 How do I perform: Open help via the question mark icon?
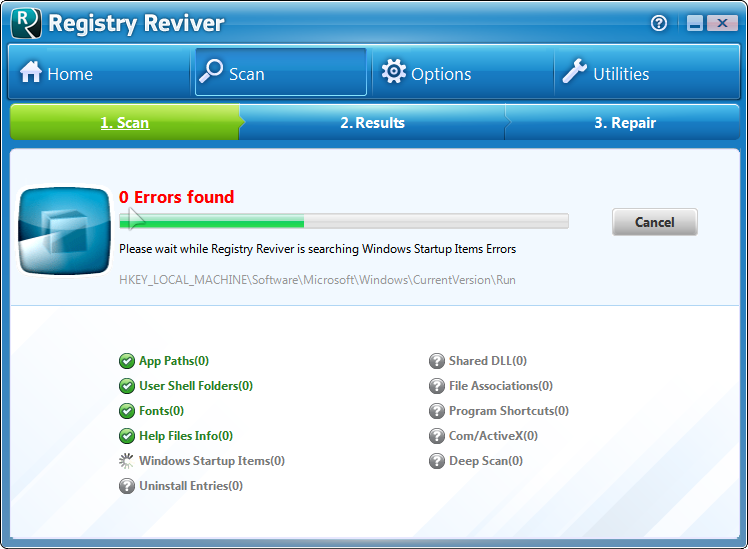(659, 22)
